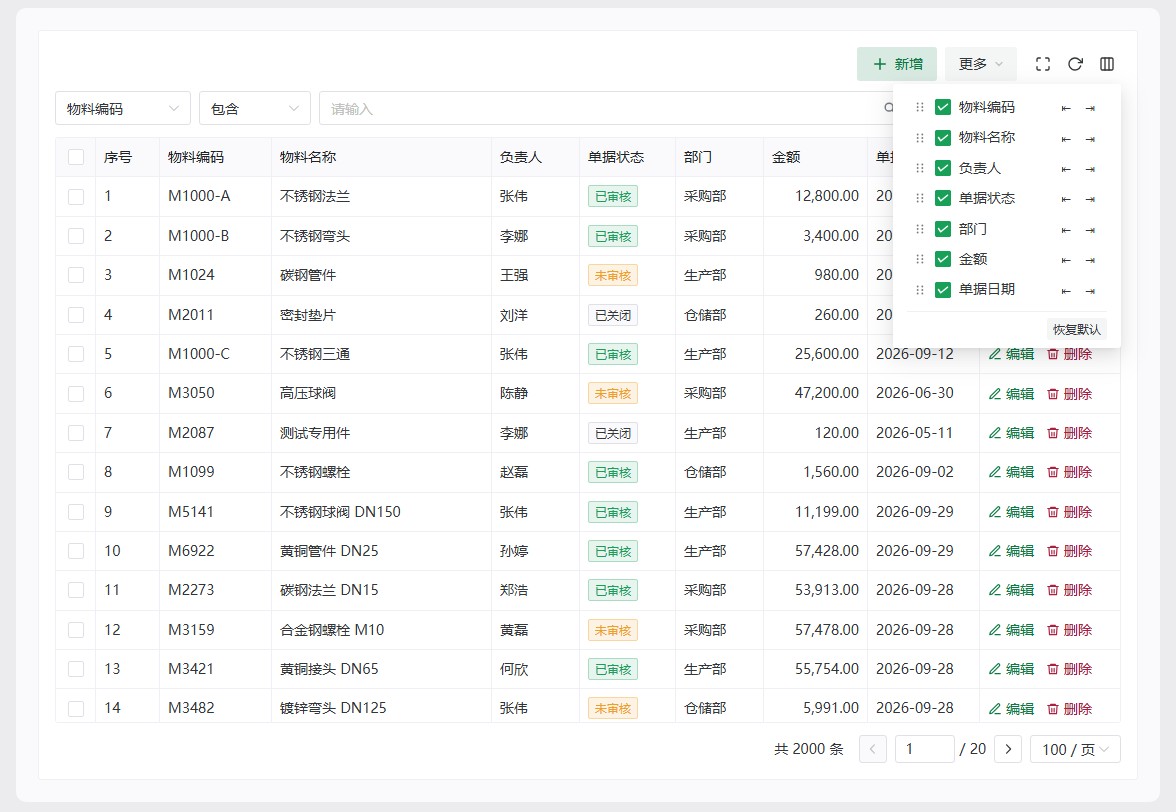This screenshot has height=812, width=1176.
Task: Uncheck 负责人 column visibility
Action: 943,168
